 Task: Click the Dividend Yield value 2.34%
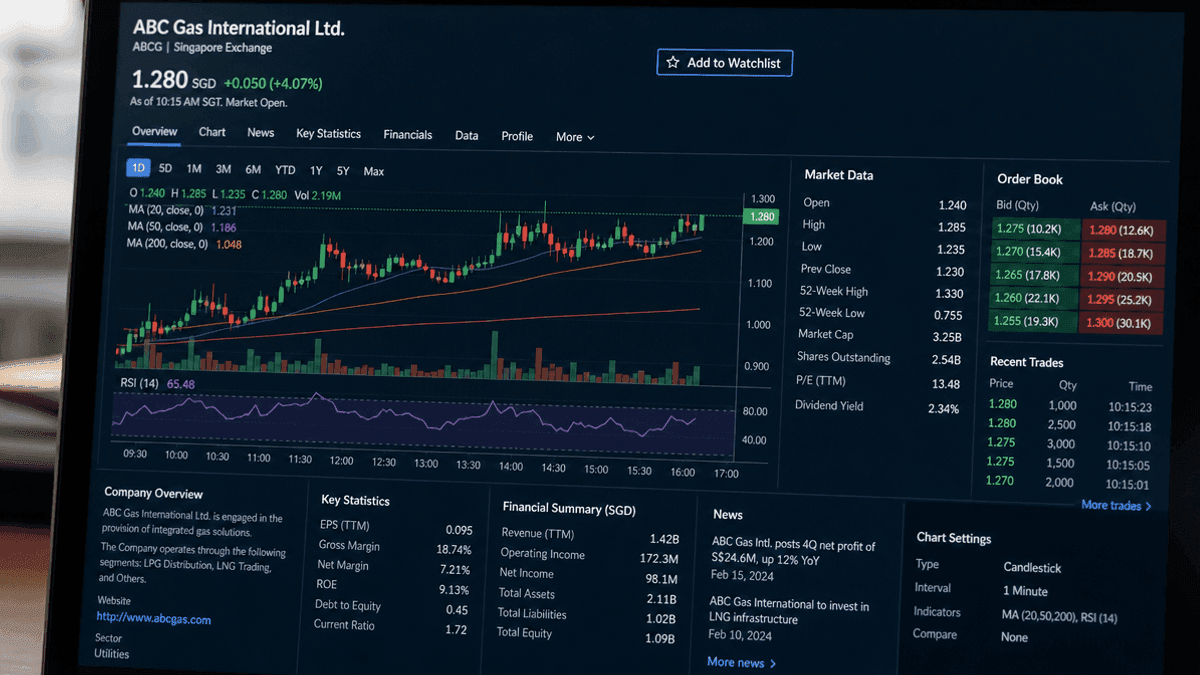coord(943,409)
